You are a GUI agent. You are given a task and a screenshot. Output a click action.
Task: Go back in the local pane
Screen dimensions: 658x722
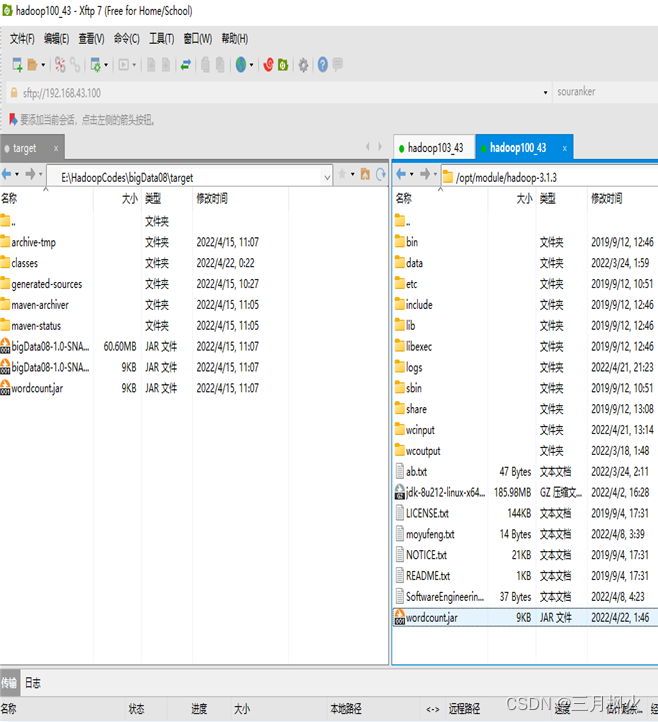click(6, 174)
